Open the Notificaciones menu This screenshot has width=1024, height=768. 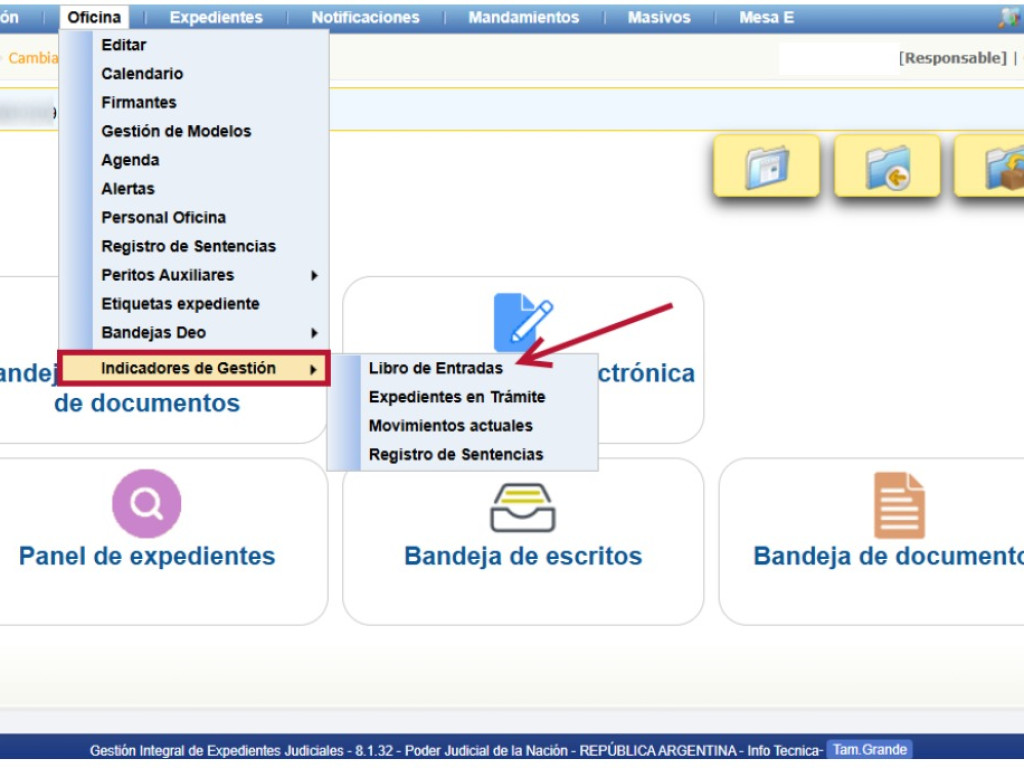366,16
